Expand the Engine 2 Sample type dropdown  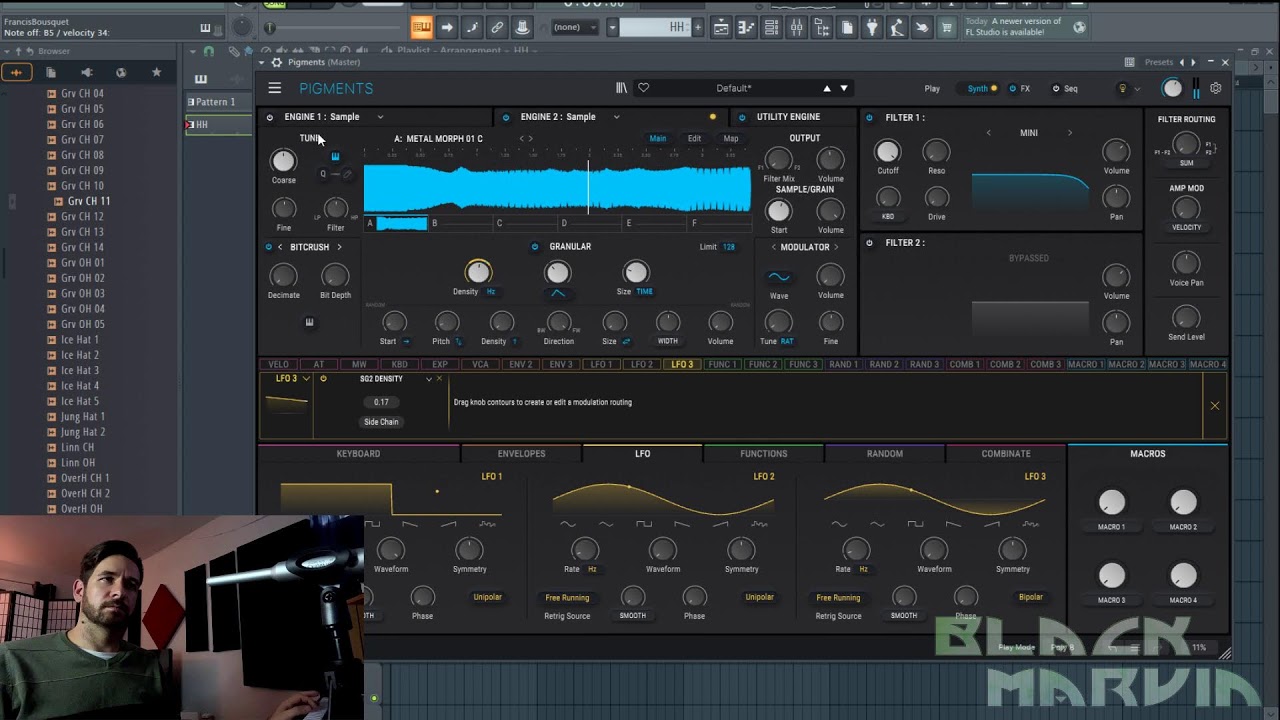pyautogui.click(x=616, y=117)
